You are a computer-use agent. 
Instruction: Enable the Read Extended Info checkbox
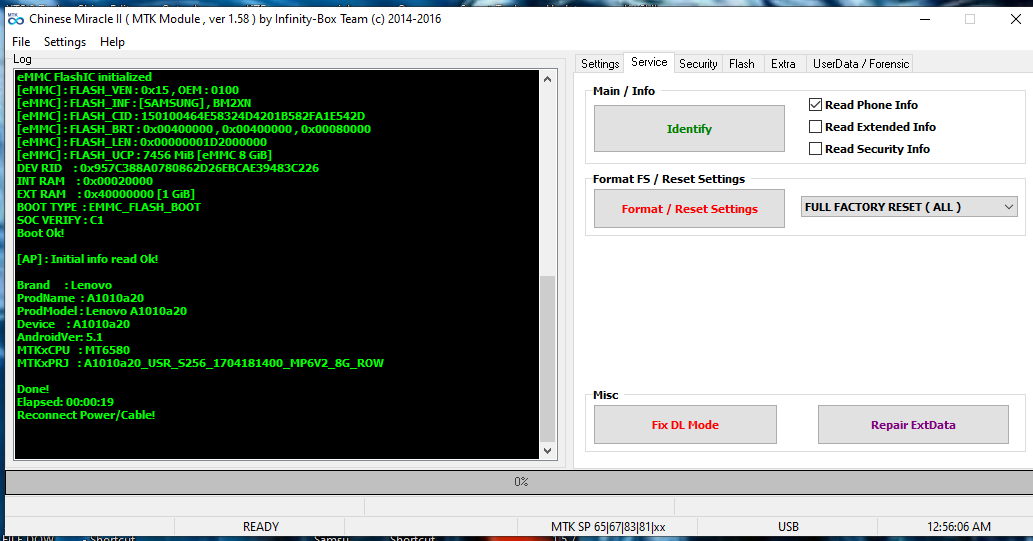[x=815, y=127]
